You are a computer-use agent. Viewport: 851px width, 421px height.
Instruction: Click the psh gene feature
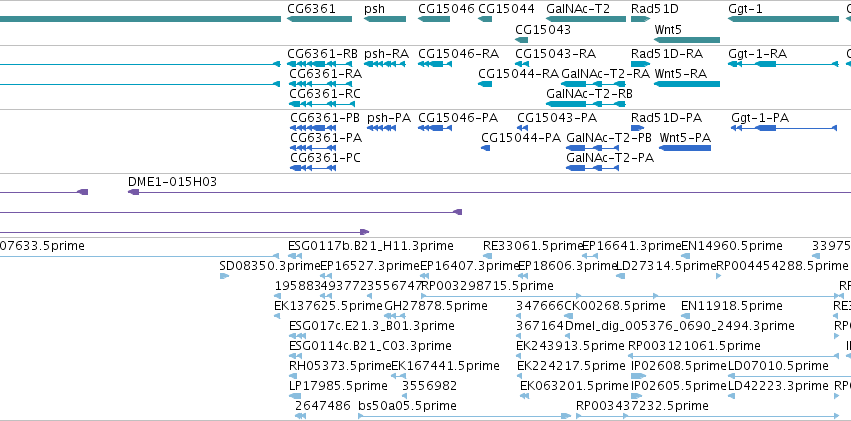coord(385,20)
